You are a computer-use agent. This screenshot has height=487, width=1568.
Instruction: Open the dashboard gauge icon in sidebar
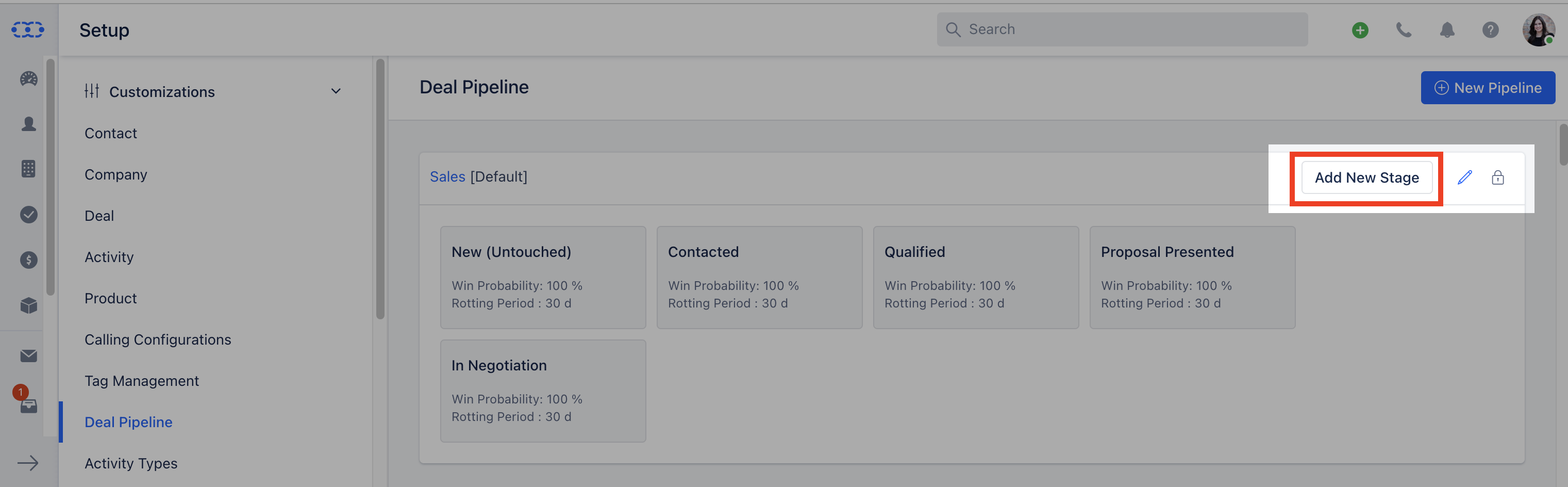coord(29,78)
